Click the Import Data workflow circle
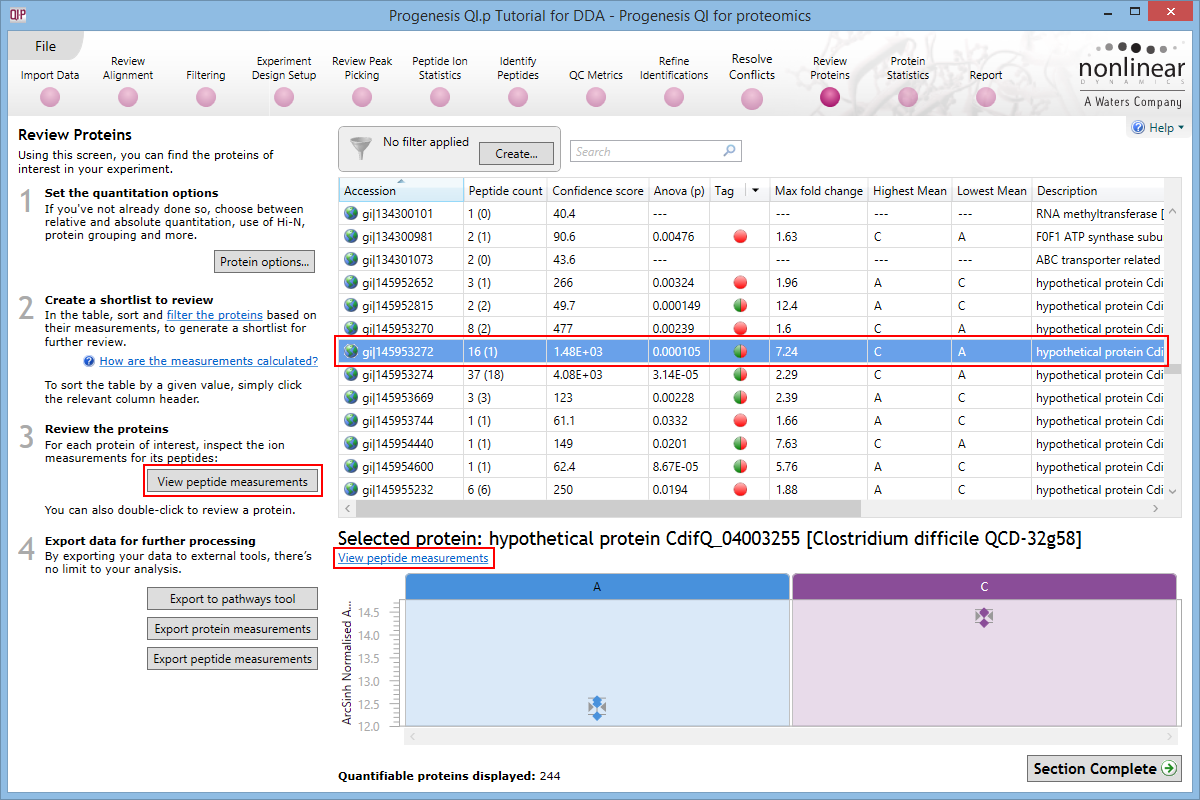The width and height of the screenshot is (1200, 800). click(x=50, y=97)
